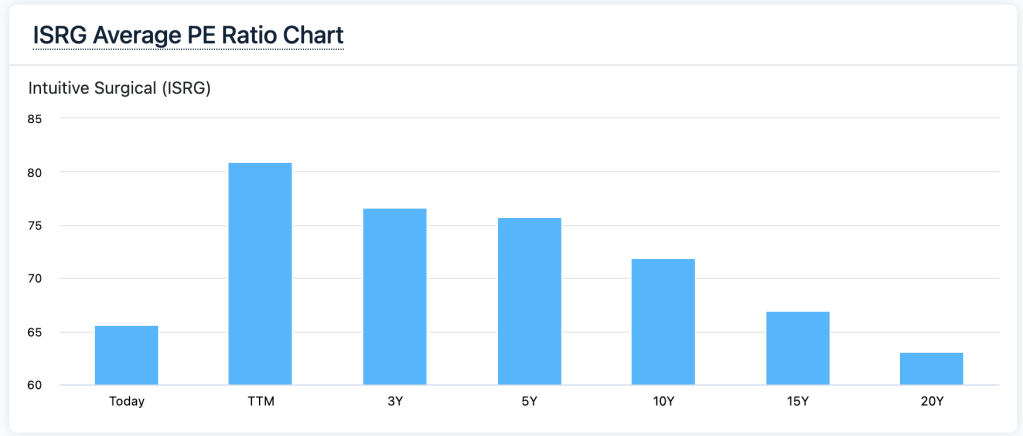The image size is (1023, 436).
Task: Click the 20Y x-axis label
Action: tap(931, 402)
